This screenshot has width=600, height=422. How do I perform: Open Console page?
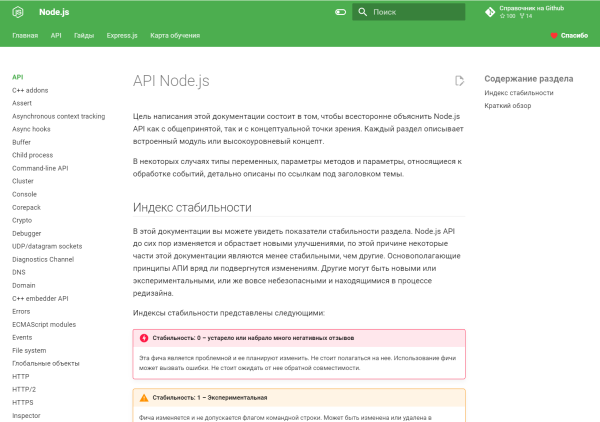(x=24, y=194)
